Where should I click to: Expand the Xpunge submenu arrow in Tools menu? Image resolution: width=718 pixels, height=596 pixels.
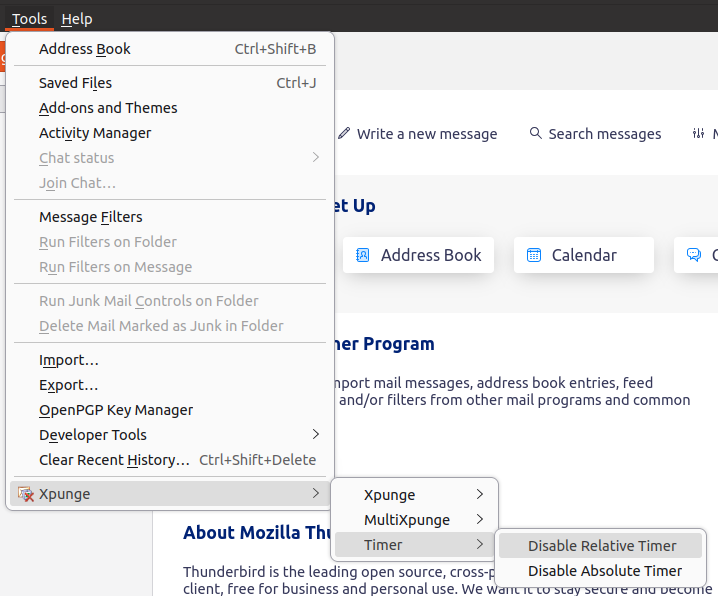315,493
